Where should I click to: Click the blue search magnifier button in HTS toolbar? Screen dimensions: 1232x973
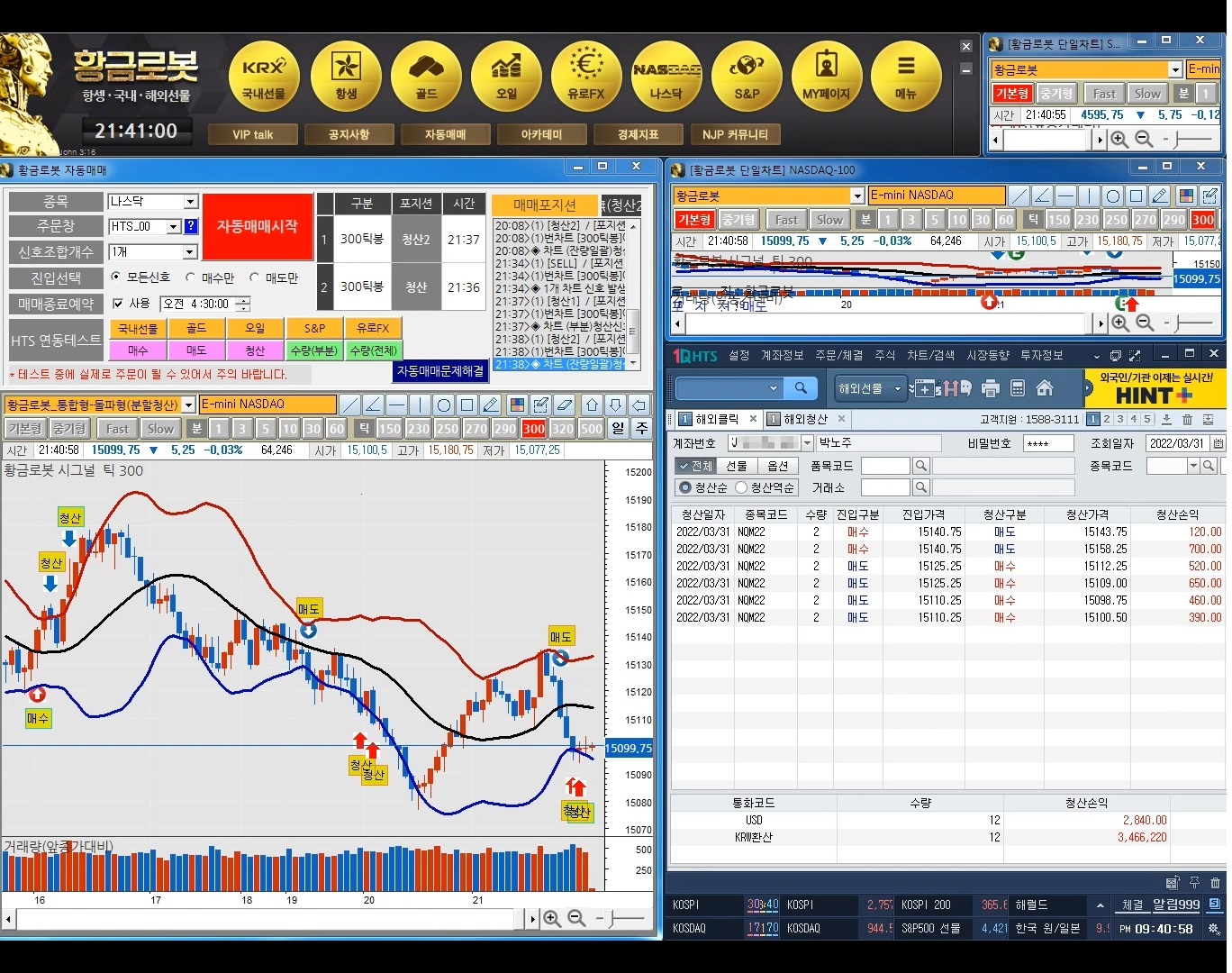(801, 388)
